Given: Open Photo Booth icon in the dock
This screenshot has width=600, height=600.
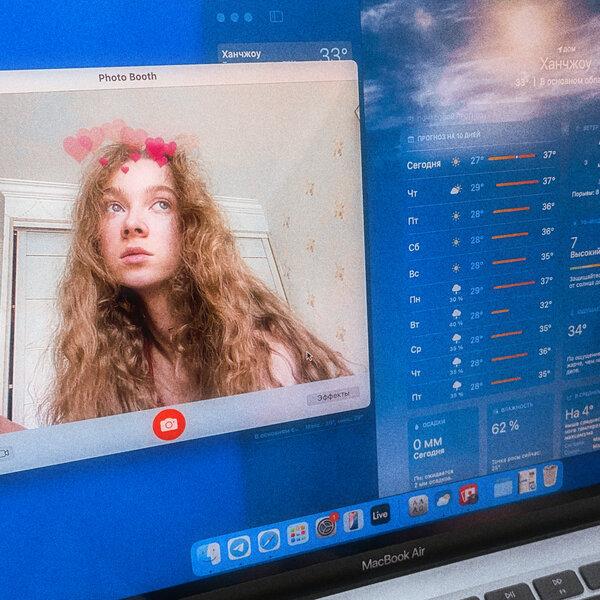Looking at the screenshot, I should (467, 493).
